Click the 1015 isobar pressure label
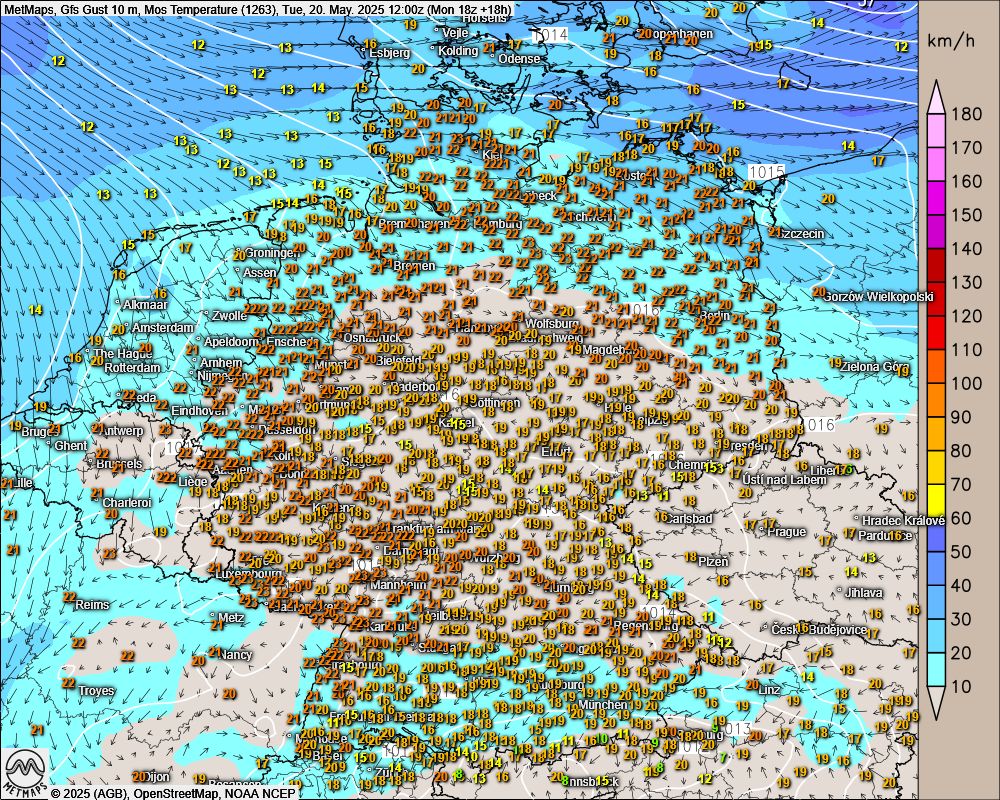The width and height of the screenshot is (1000, 800). pos(765,172)
